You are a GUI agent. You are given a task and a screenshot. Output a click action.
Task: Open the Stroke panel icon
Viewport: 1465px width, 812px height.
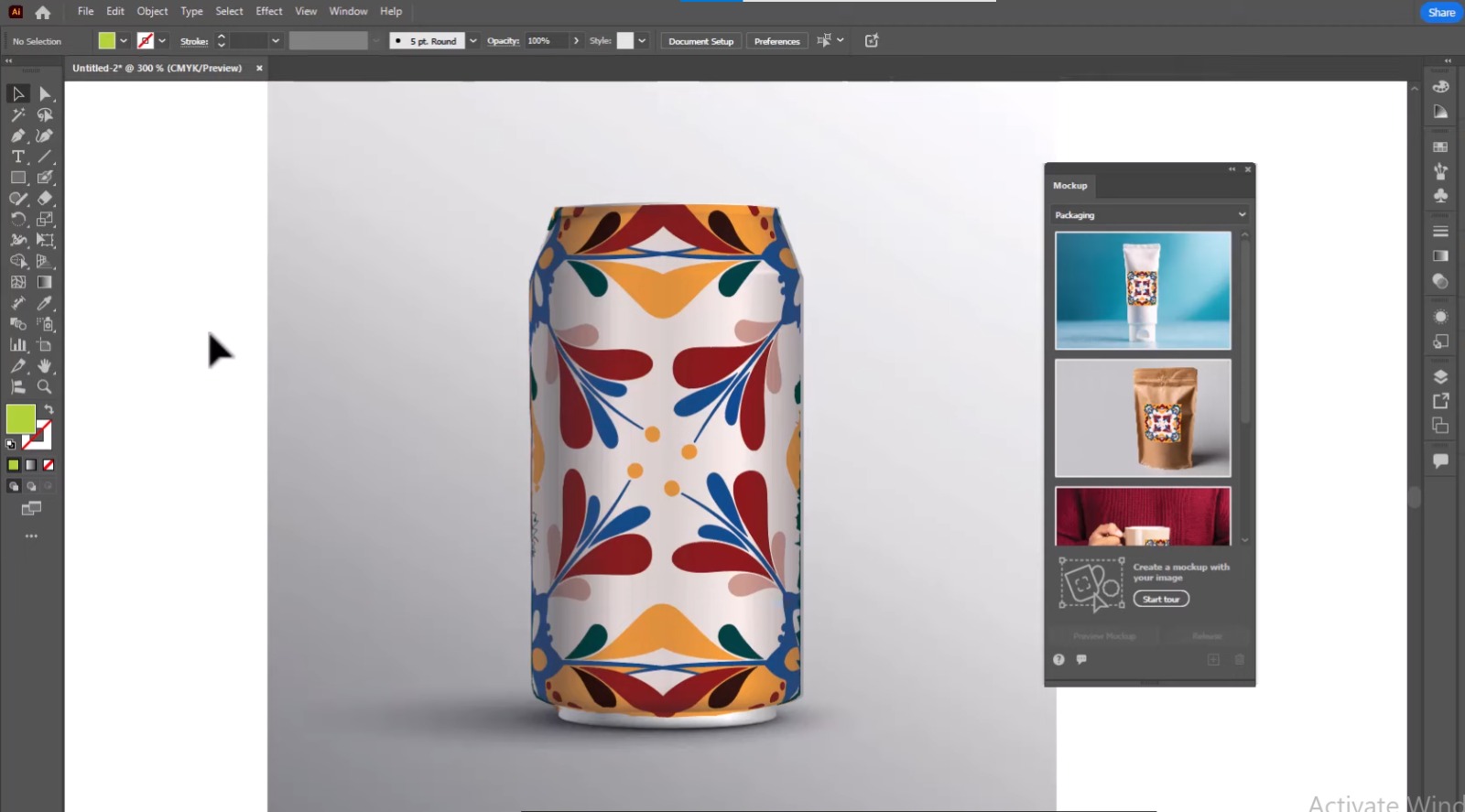pos(1440,232)
